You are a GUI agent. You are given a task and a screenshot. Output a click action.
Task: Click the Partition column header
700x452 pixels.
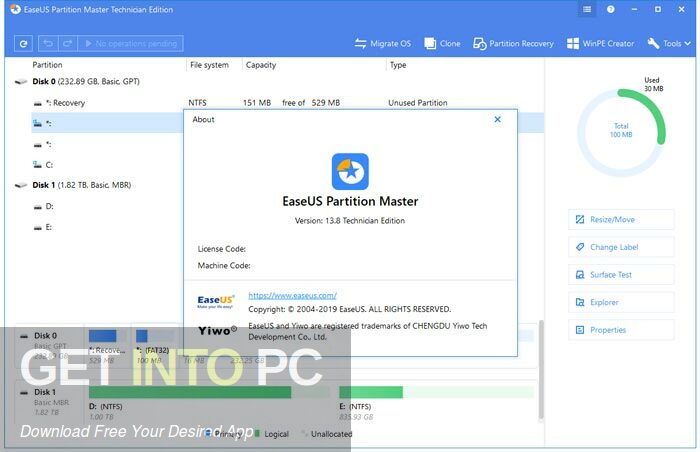[47, 65]
